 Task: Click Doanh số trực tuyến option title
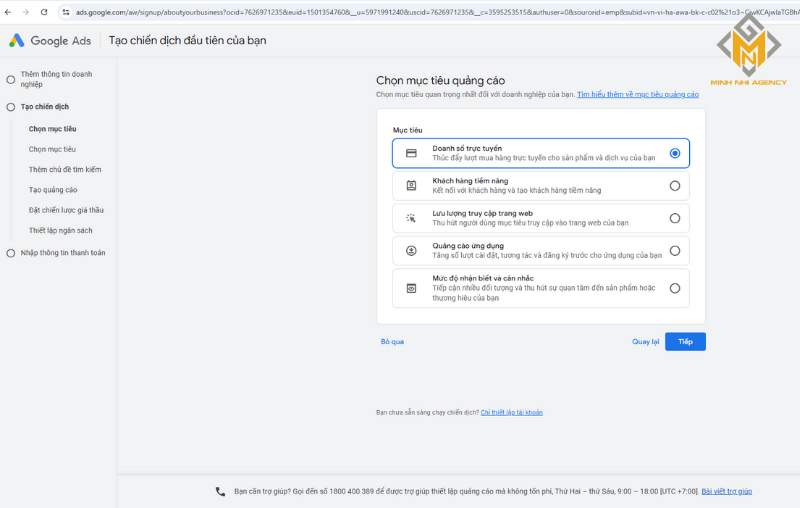(467, 148)
